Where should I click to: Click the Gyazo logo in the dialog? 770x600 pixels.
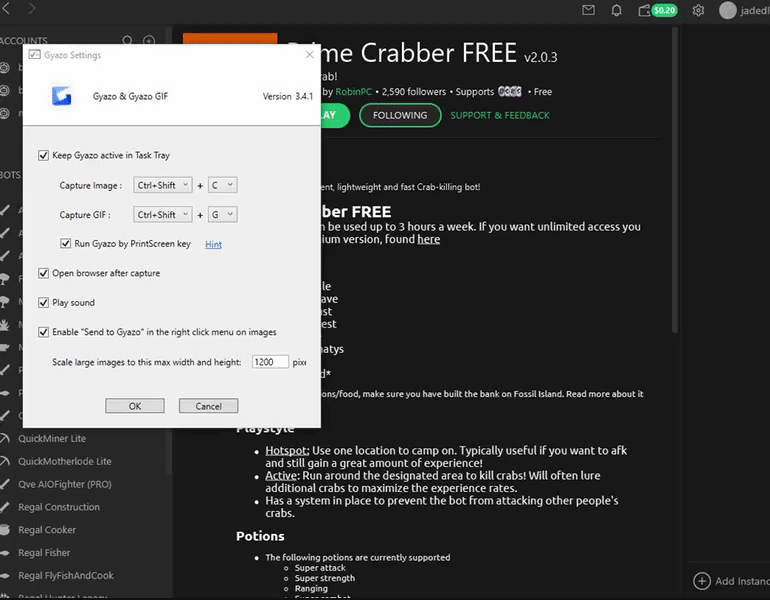[62, 96]
